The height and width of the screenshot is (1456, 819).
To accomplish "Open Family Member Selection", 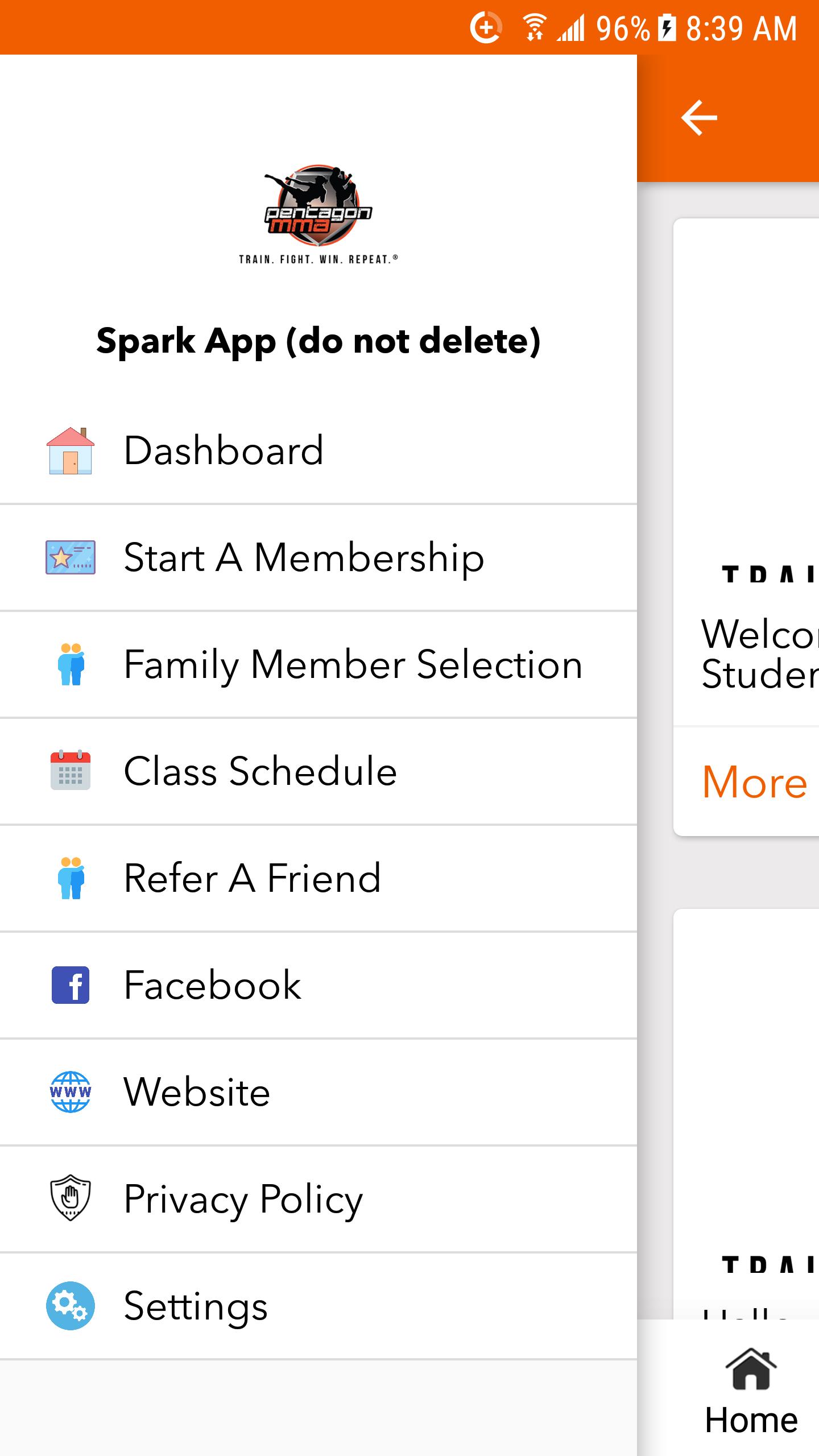I will tap(318, 664).
